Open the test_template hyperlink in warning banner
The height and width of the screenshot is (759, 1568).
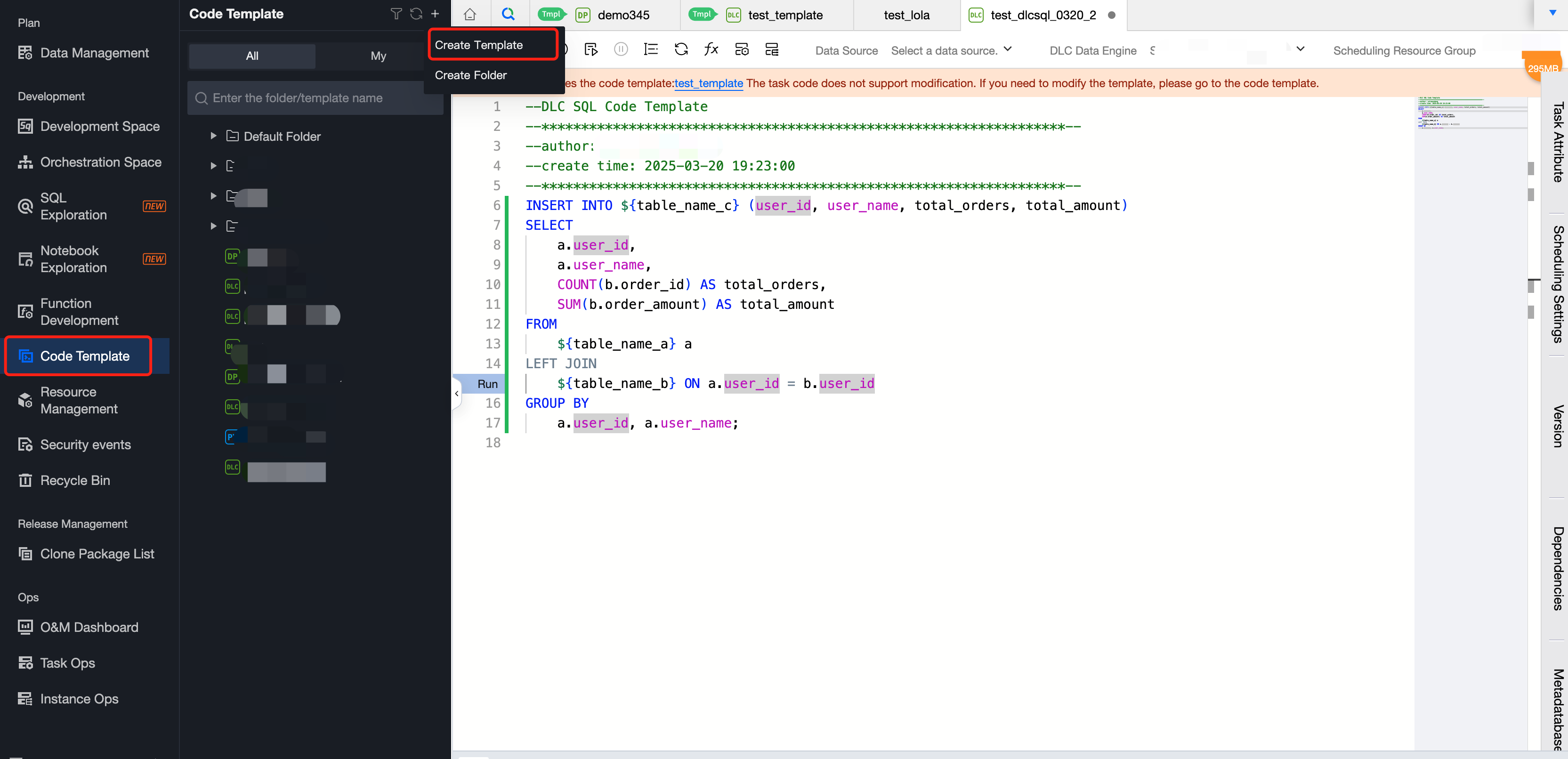point(709,83)
